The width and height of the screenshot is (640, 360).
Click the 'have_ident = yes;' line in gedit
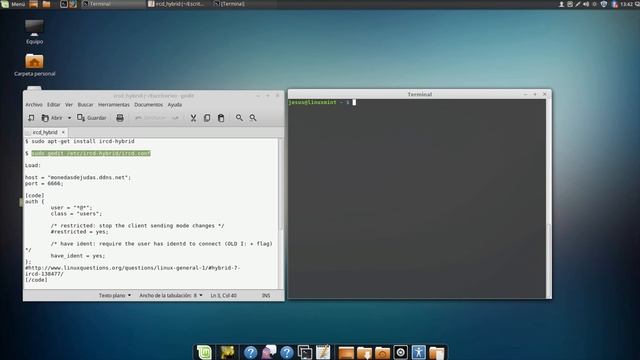tap(78, 256)
